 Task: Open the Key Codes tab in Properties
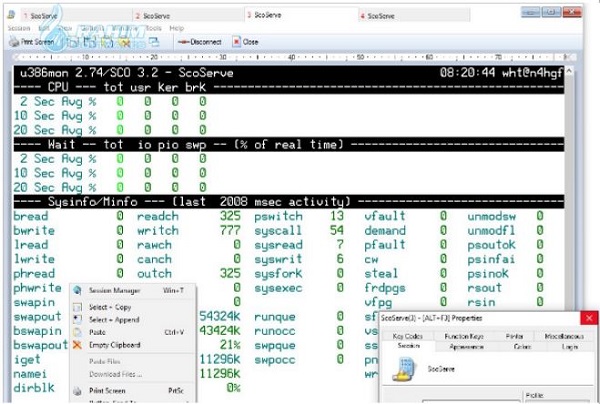[x=408, y=336]
